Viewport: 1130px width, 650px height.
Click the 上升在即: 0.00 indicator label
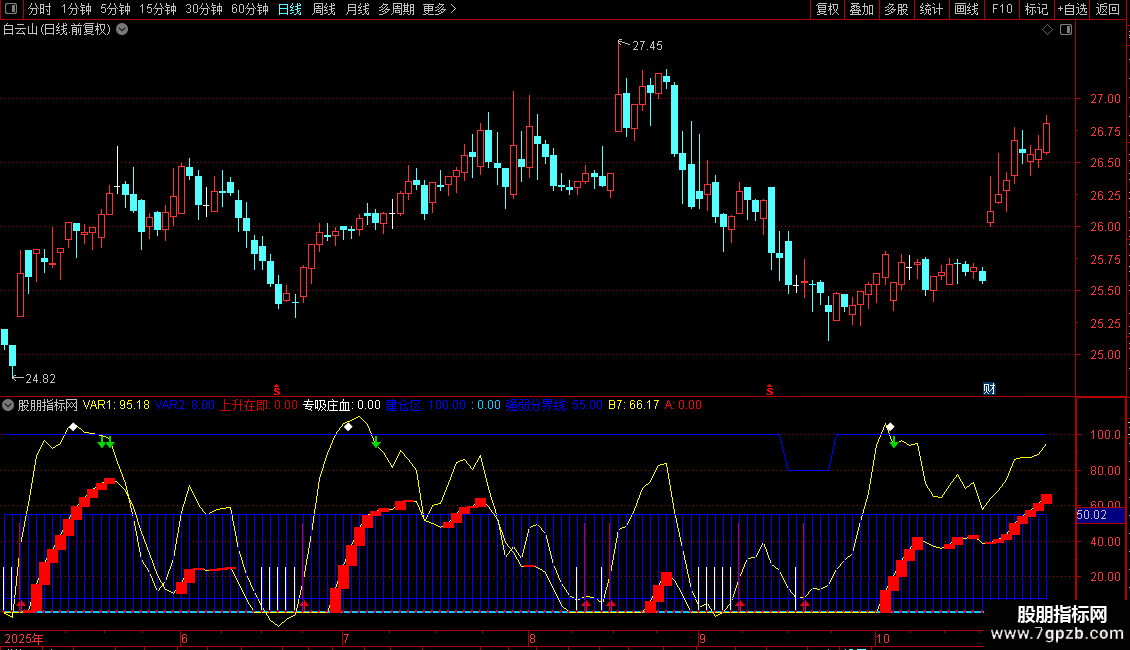click(258, 405)
